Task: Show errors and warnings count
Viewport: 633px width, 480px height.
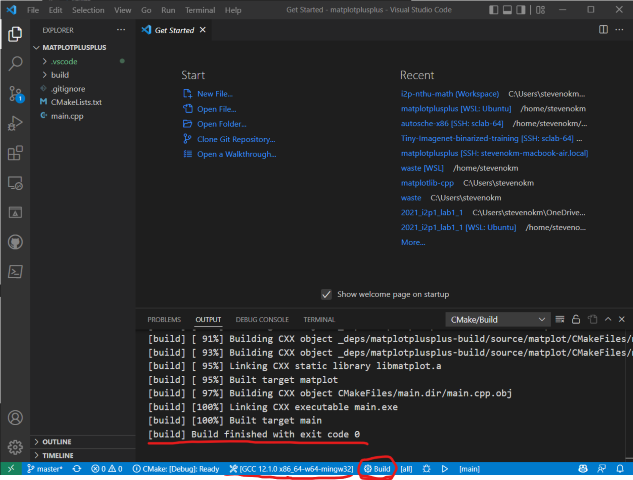Action: [107, 469]
